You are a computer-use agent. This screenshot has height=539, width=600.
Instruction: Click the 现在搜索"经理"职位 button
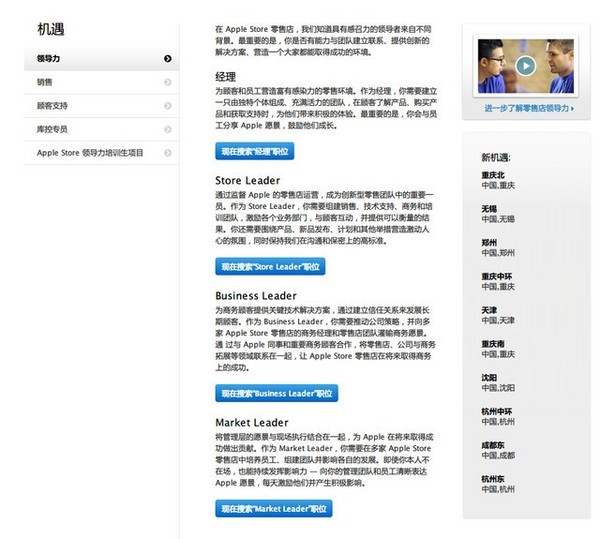(254, 151)
